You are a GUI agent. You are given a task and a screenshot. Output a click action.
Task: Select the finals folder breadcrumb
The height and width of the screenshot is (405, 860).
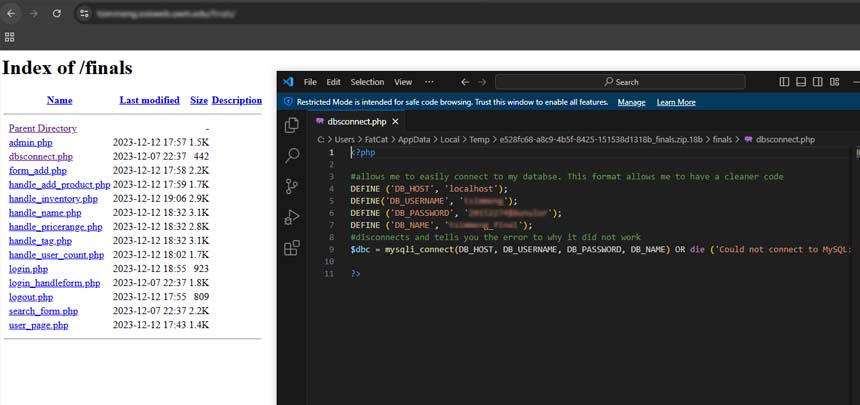point(722,140)
